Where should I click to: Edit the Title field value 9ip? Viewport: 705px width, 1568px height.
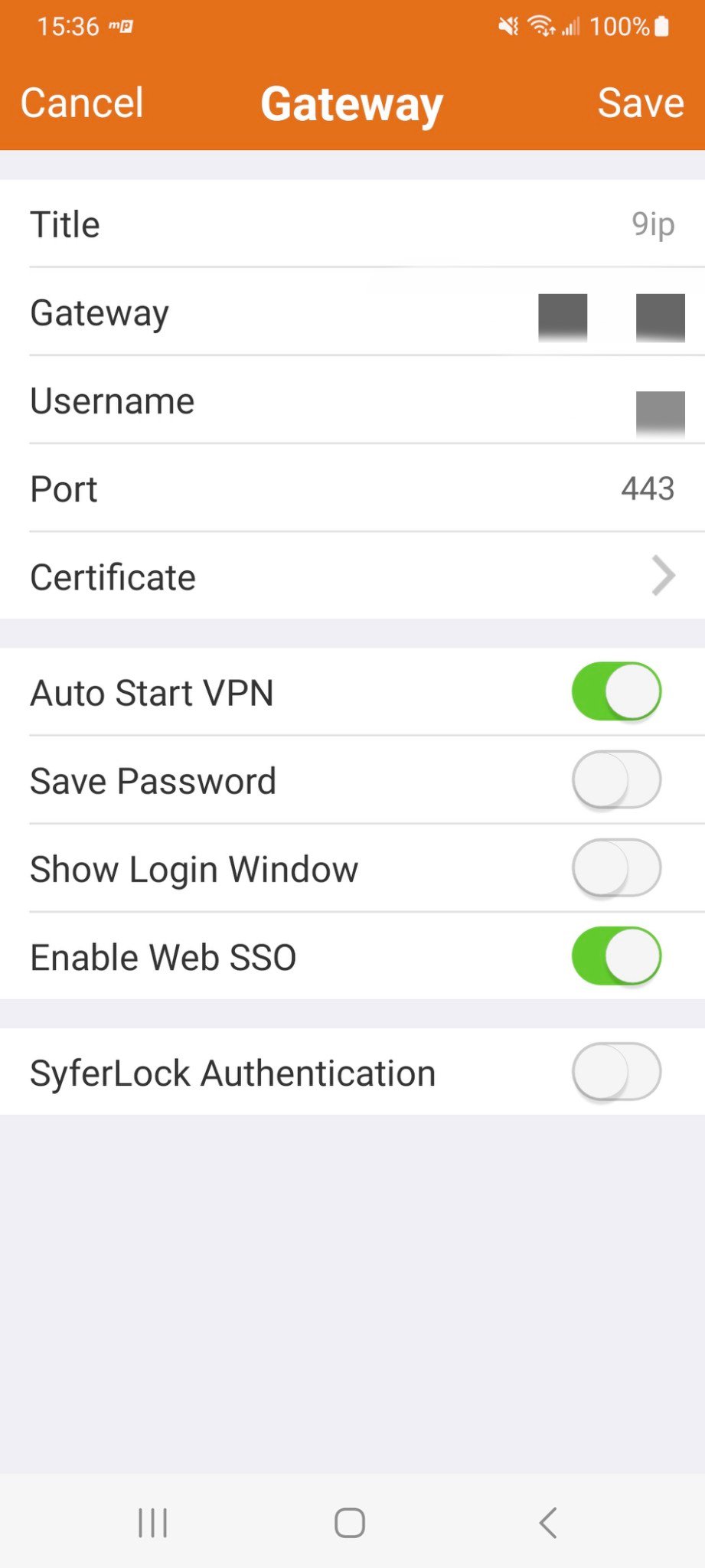652,224
